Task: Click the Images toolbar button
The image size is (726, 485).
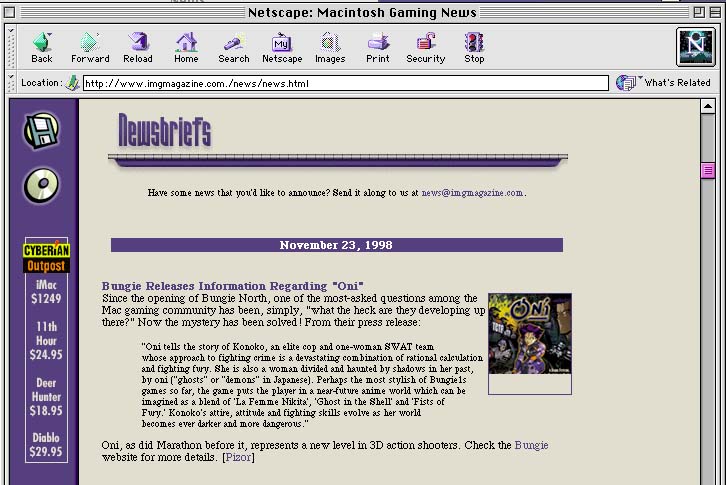Action: tap(330, 47)
